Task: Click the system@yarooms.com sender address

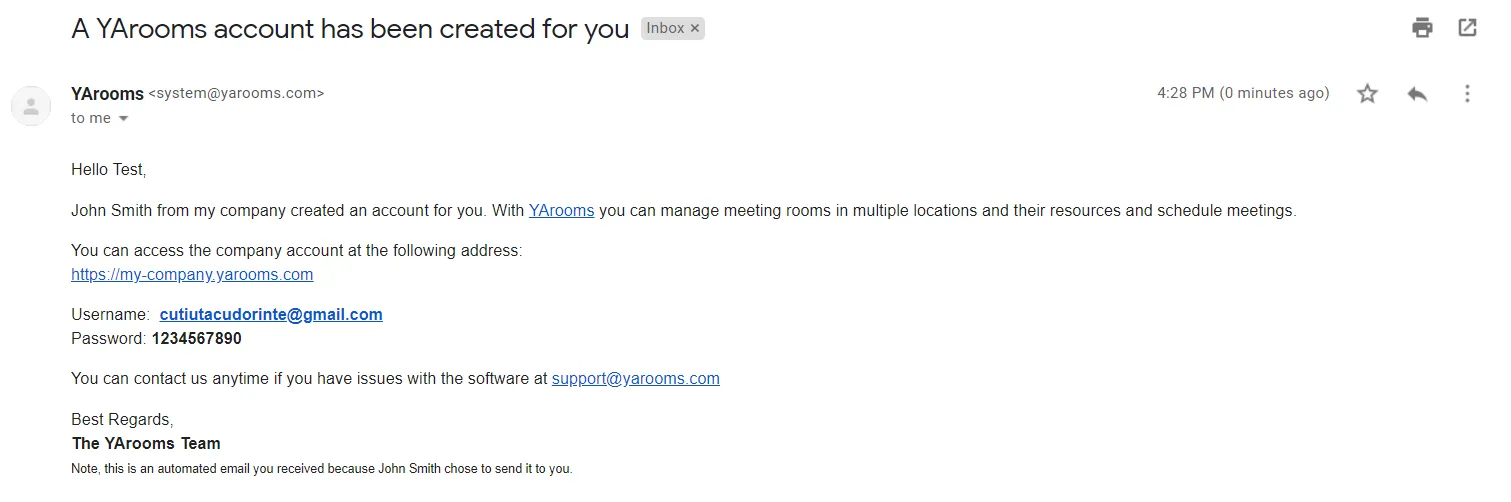Action: click(x=236, y=94)
